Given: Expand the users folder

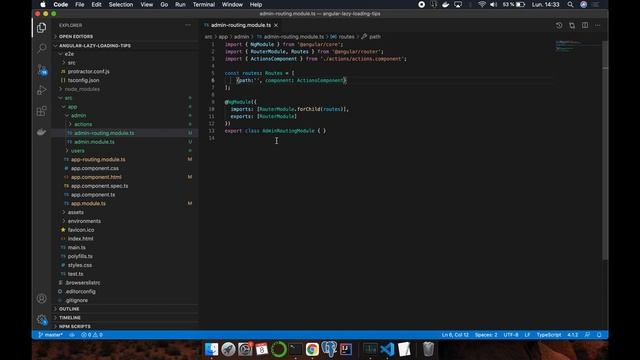Looking at the screenshot, I should click(x=126, y=151).
